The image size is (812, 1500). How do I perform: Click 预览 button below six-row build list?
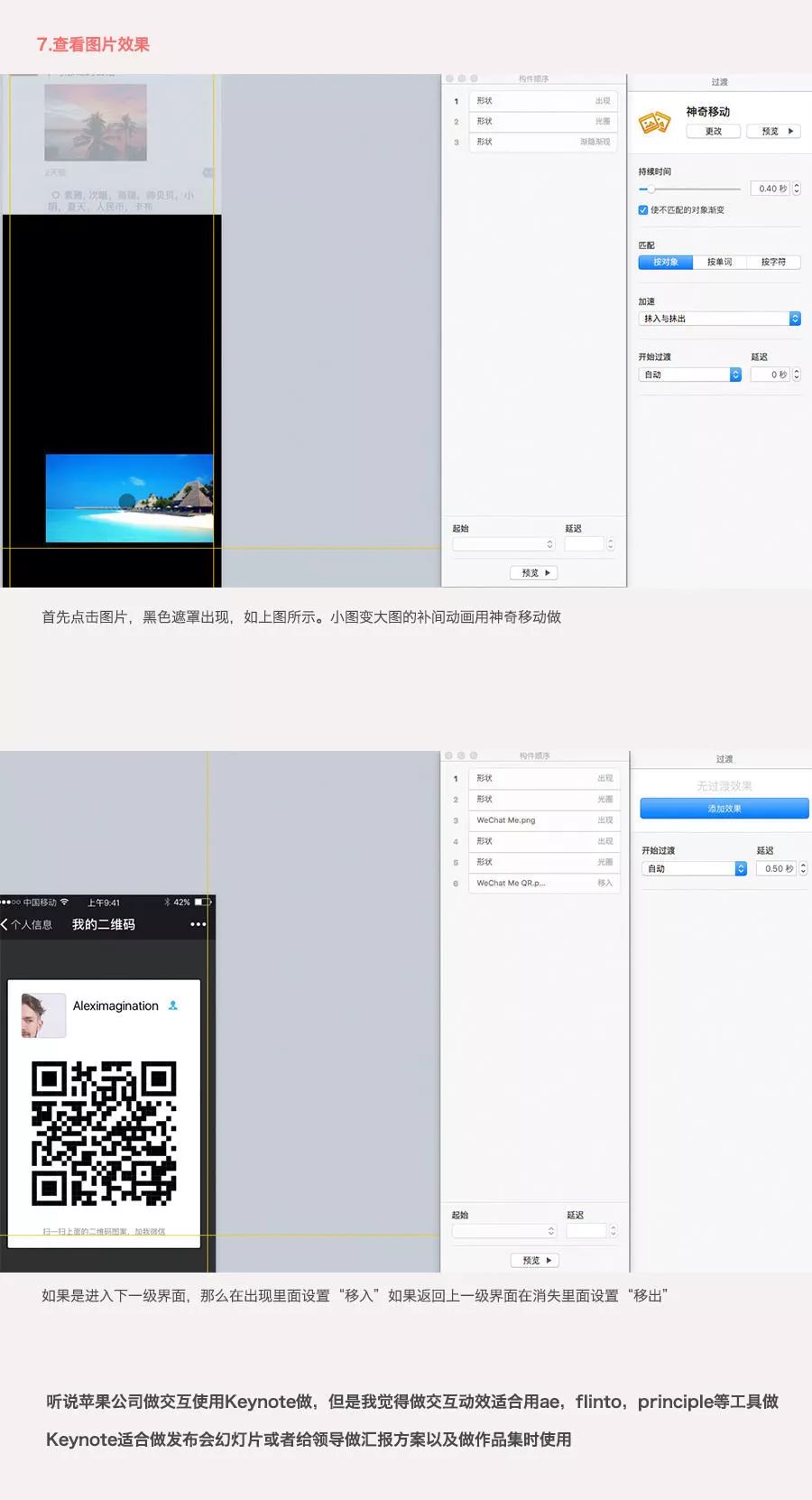(x=535, y=1260)
